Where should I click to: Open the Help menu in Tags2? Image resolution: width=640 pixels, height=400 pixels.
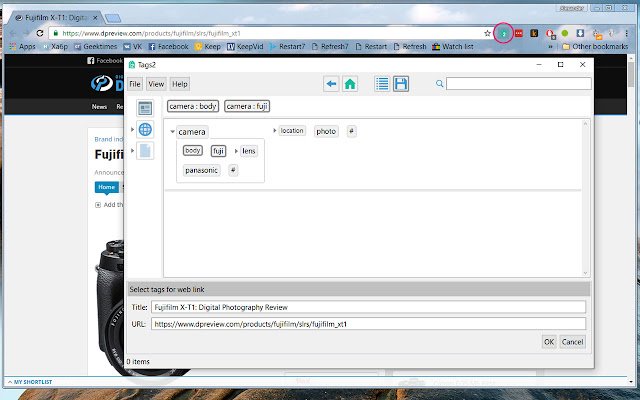(180, 84)
